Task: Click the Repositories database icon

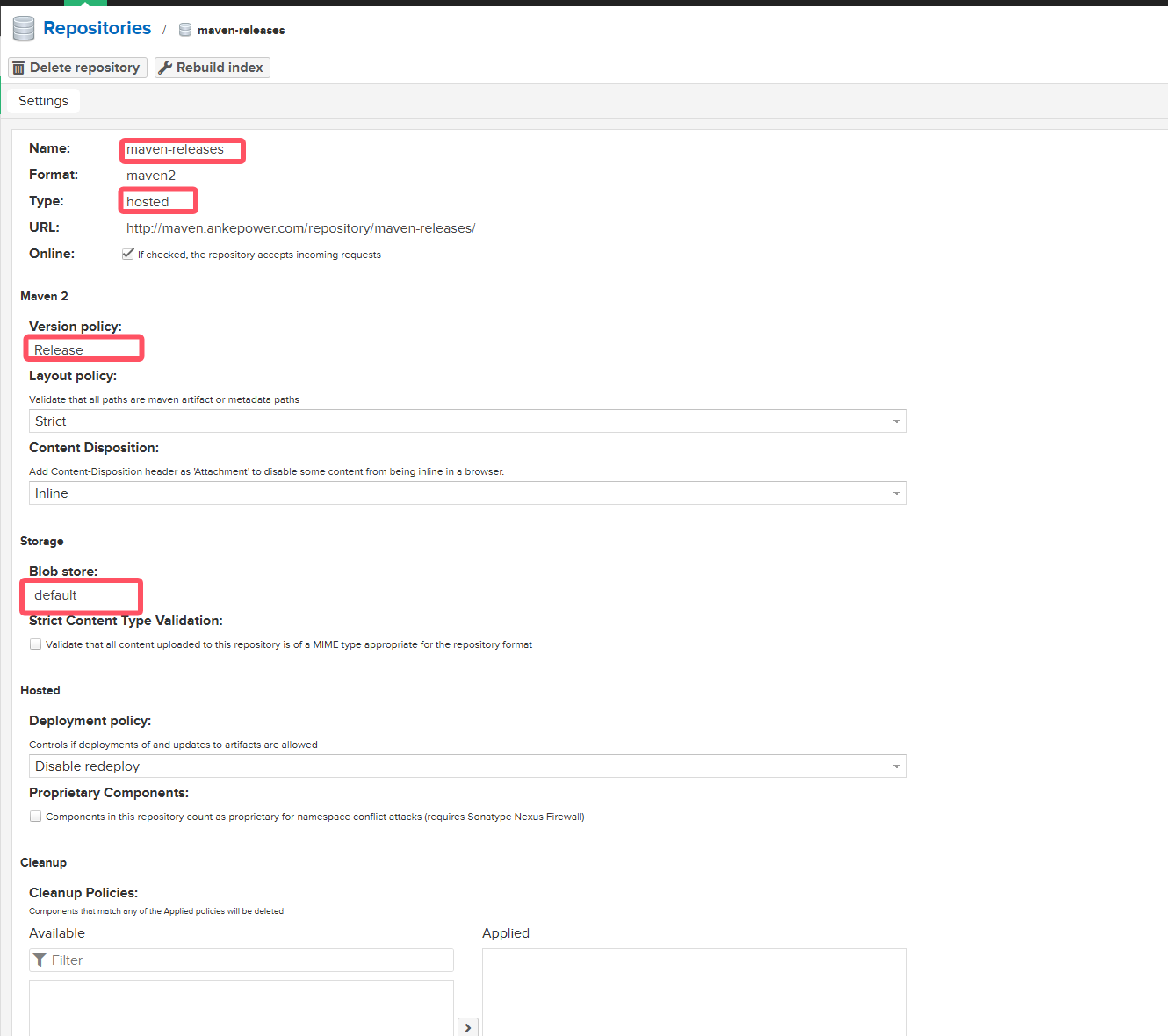Action: 24,29
